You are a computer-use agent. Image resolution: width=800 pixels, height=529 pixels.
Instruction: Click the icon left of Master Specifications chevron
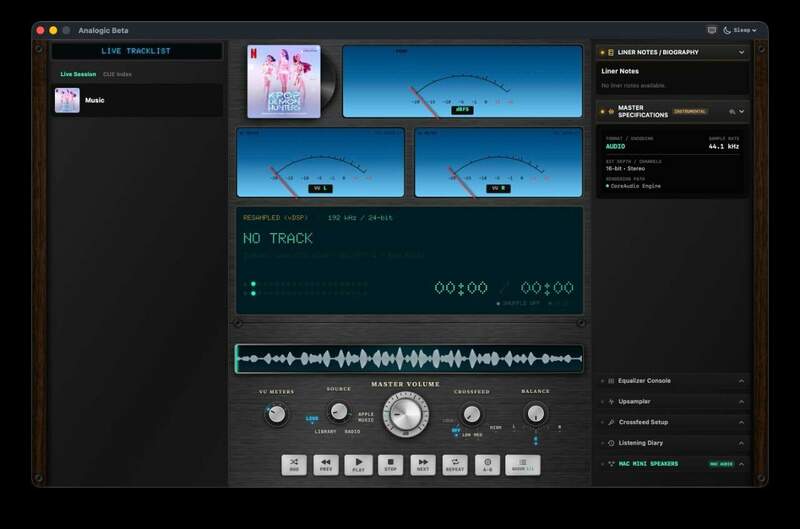tap(732, 111)
